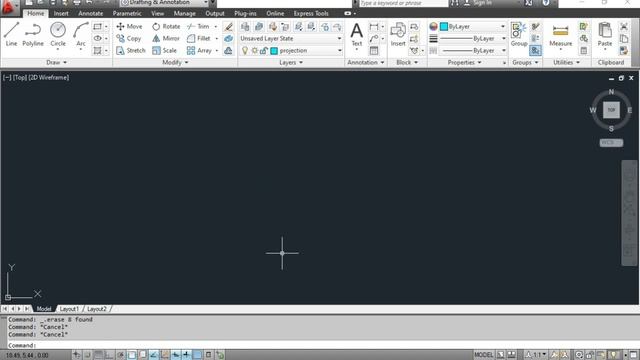Activate the Scale command
This screenshot has height=360, width=640.
point(164,50)
